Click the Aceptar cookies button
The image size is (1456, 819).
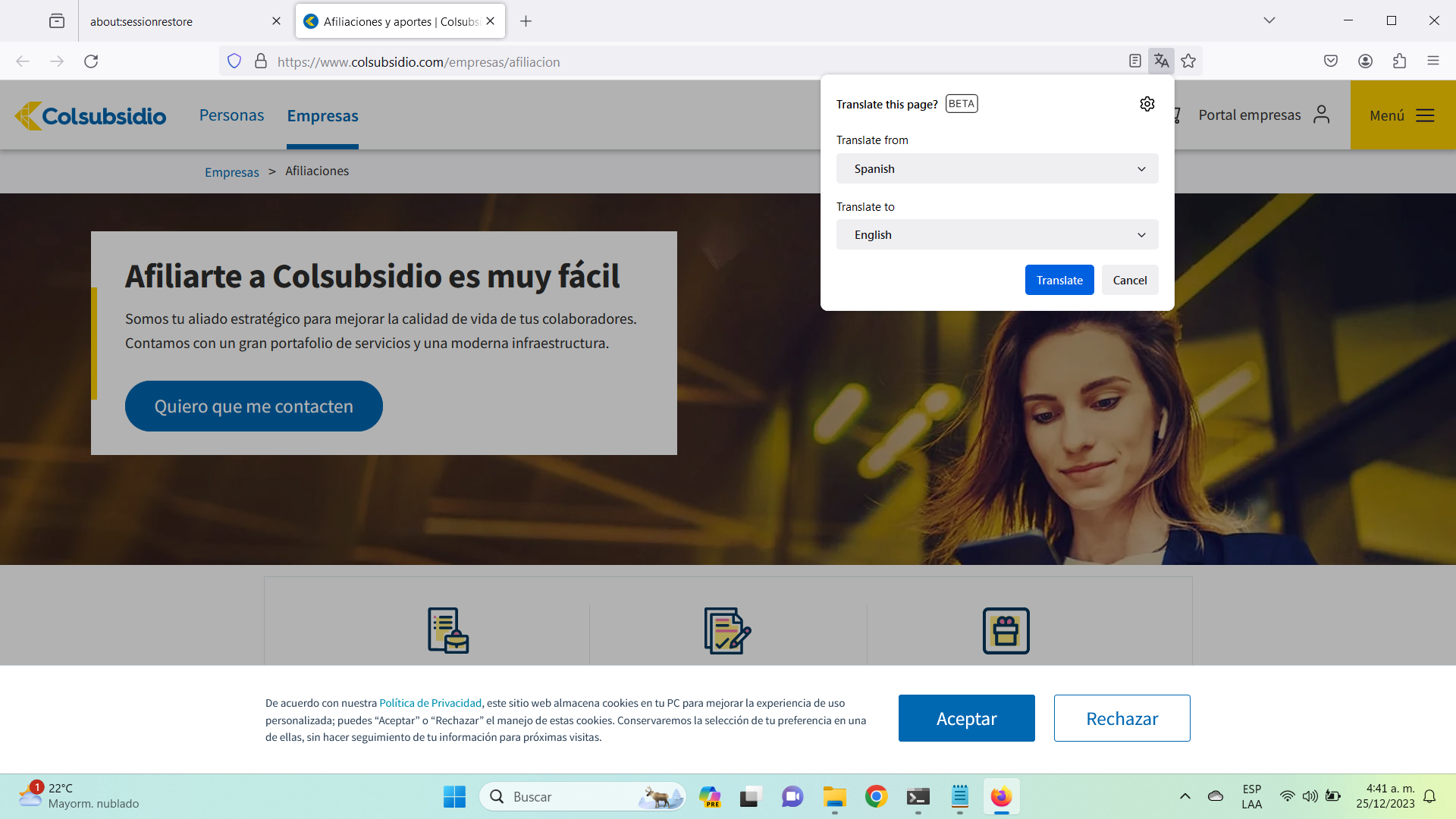coord(966,718)
